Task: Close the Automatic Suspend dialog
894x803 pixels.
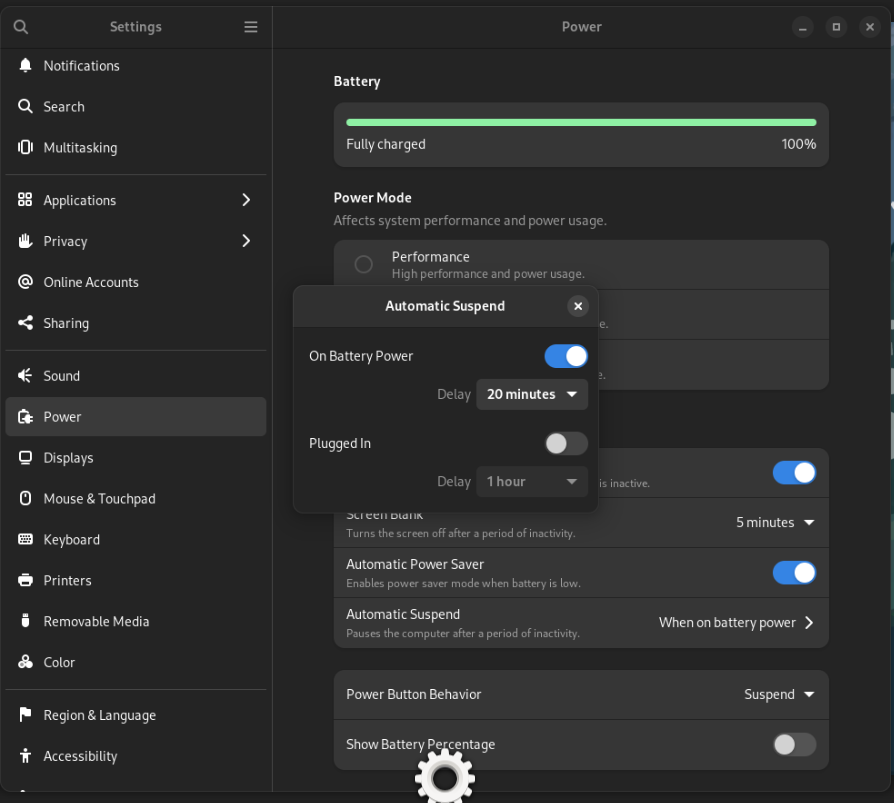Action: (x=578, y=306)
